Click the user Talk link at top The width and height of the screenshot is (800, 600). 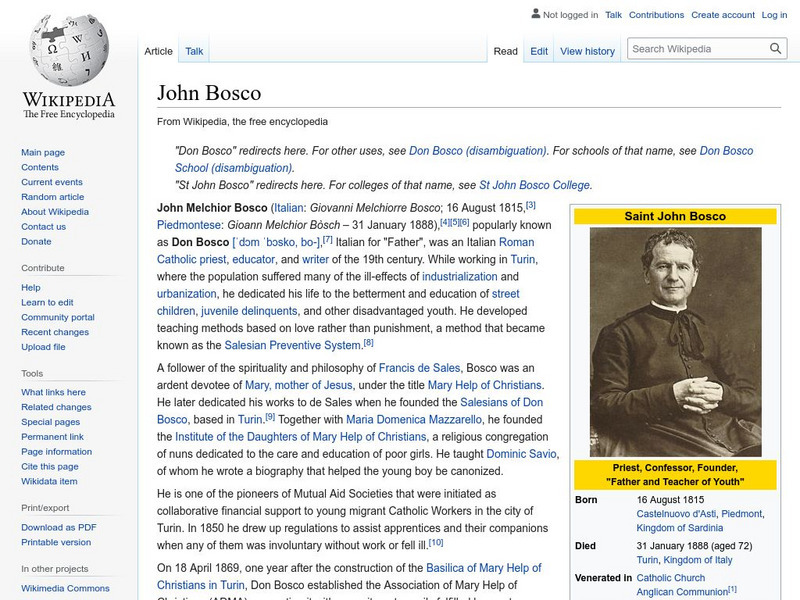(613, 15)
